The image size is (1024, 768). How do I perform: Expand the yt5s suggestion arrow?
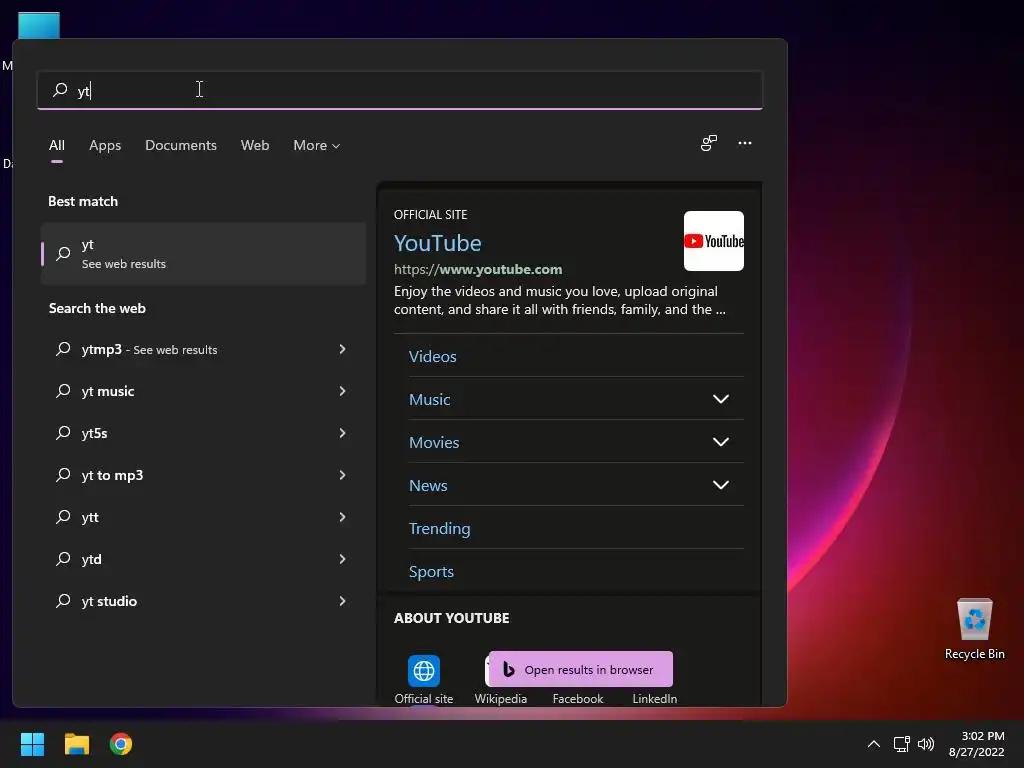tap(342, 433)
